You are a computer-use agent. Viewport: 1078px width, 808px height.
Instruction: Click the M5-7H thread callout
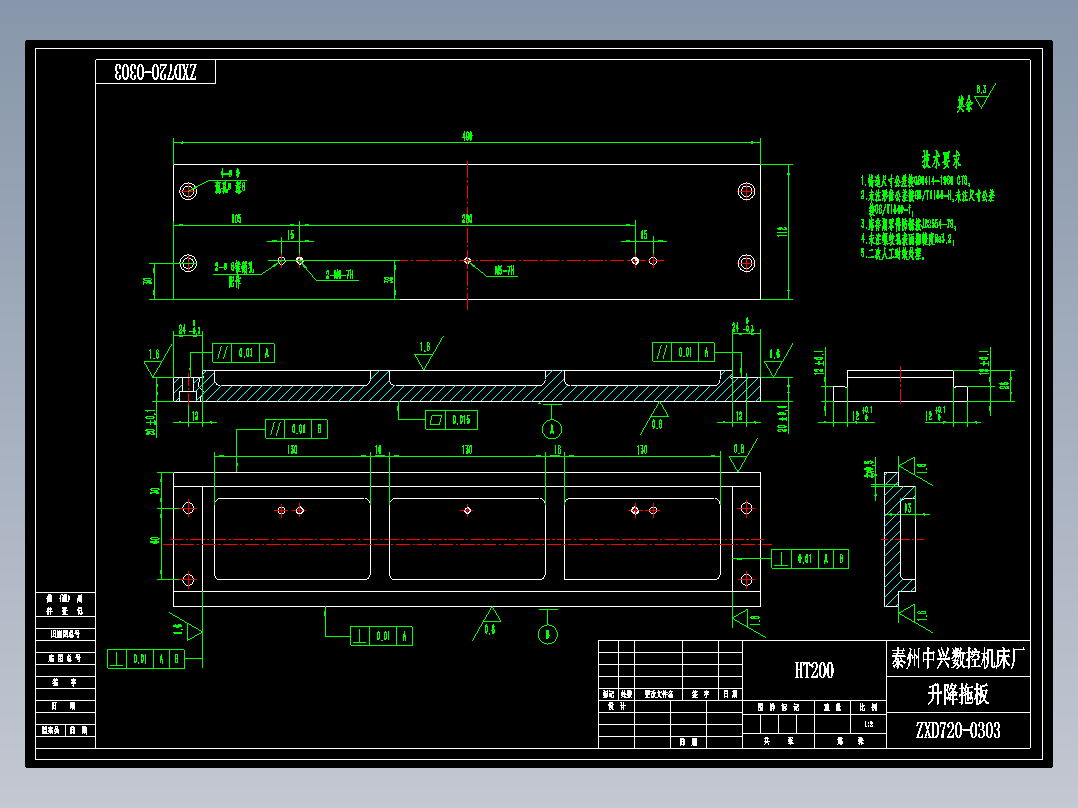click(x=505, y=271)
